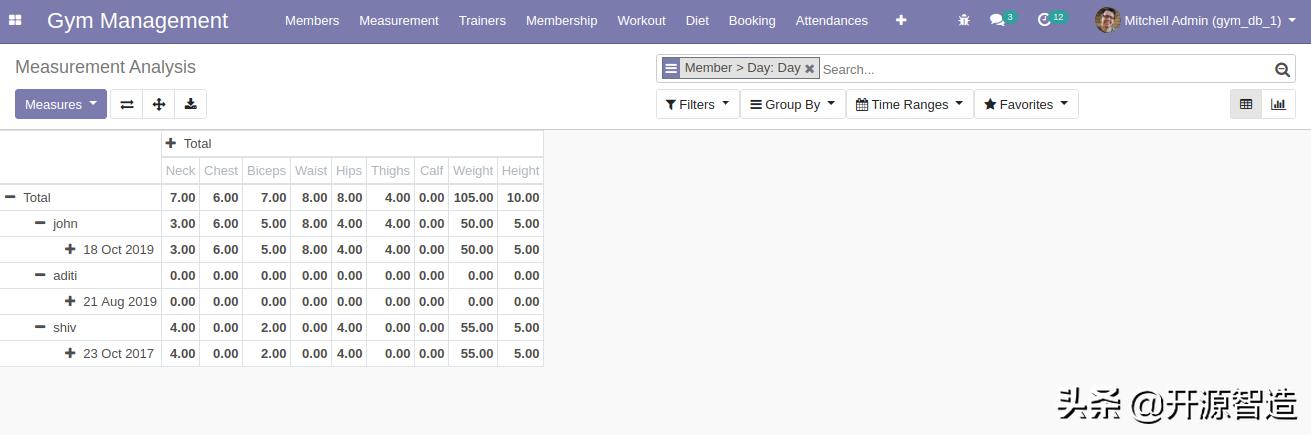Download the pivot table as xlsx
Viewport: 1311px width, 435px height.
pos(190,104)
